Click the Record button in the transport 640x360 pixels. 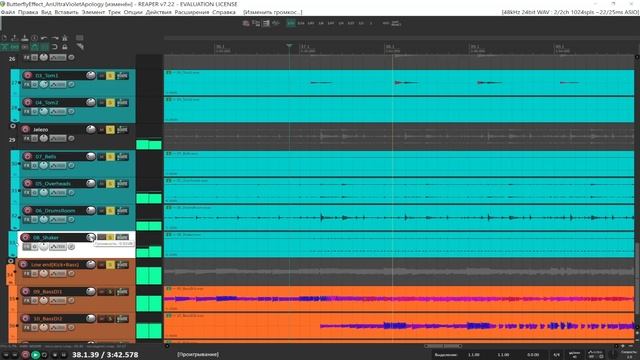[x=25, y=355]
